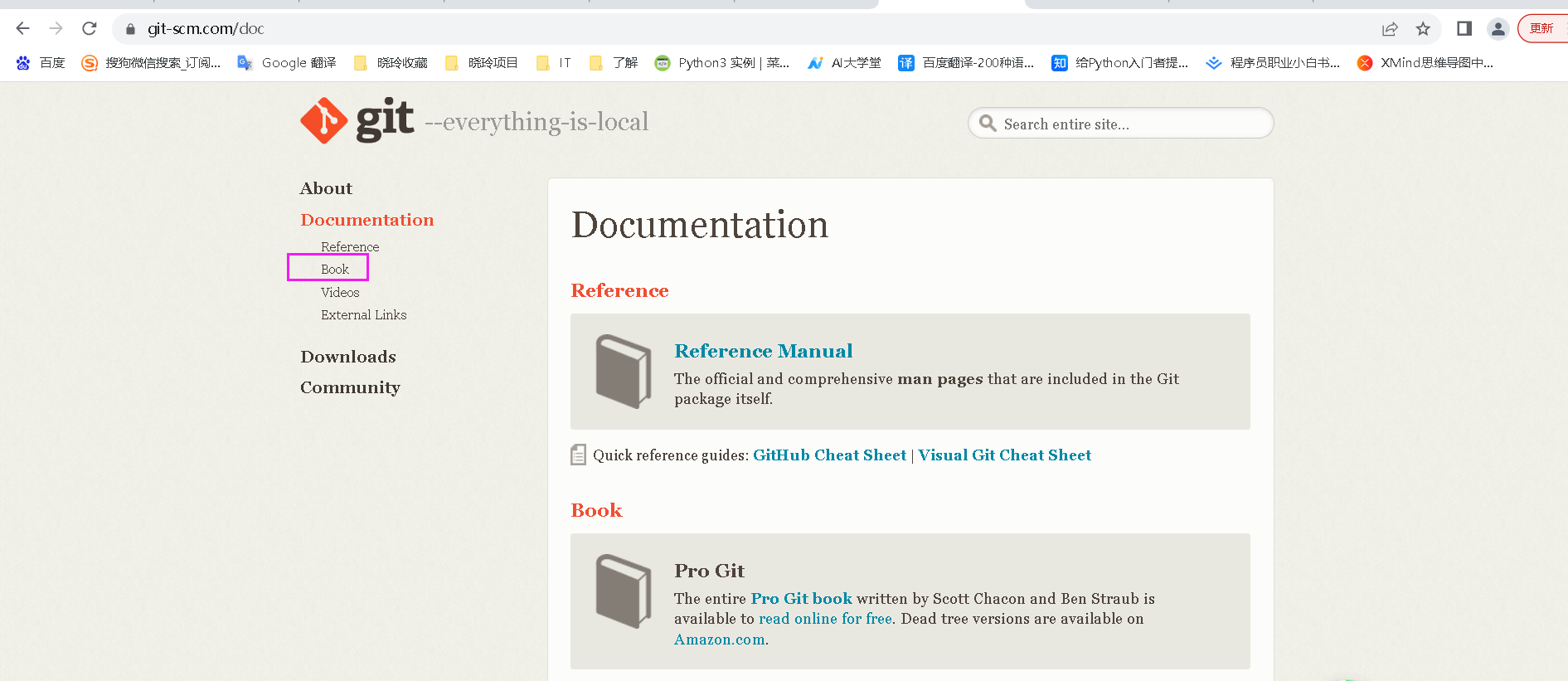Open the IT bookmark folder
Image resolution: width=1568 pixels, height=681 pixels.
(554, 63)
